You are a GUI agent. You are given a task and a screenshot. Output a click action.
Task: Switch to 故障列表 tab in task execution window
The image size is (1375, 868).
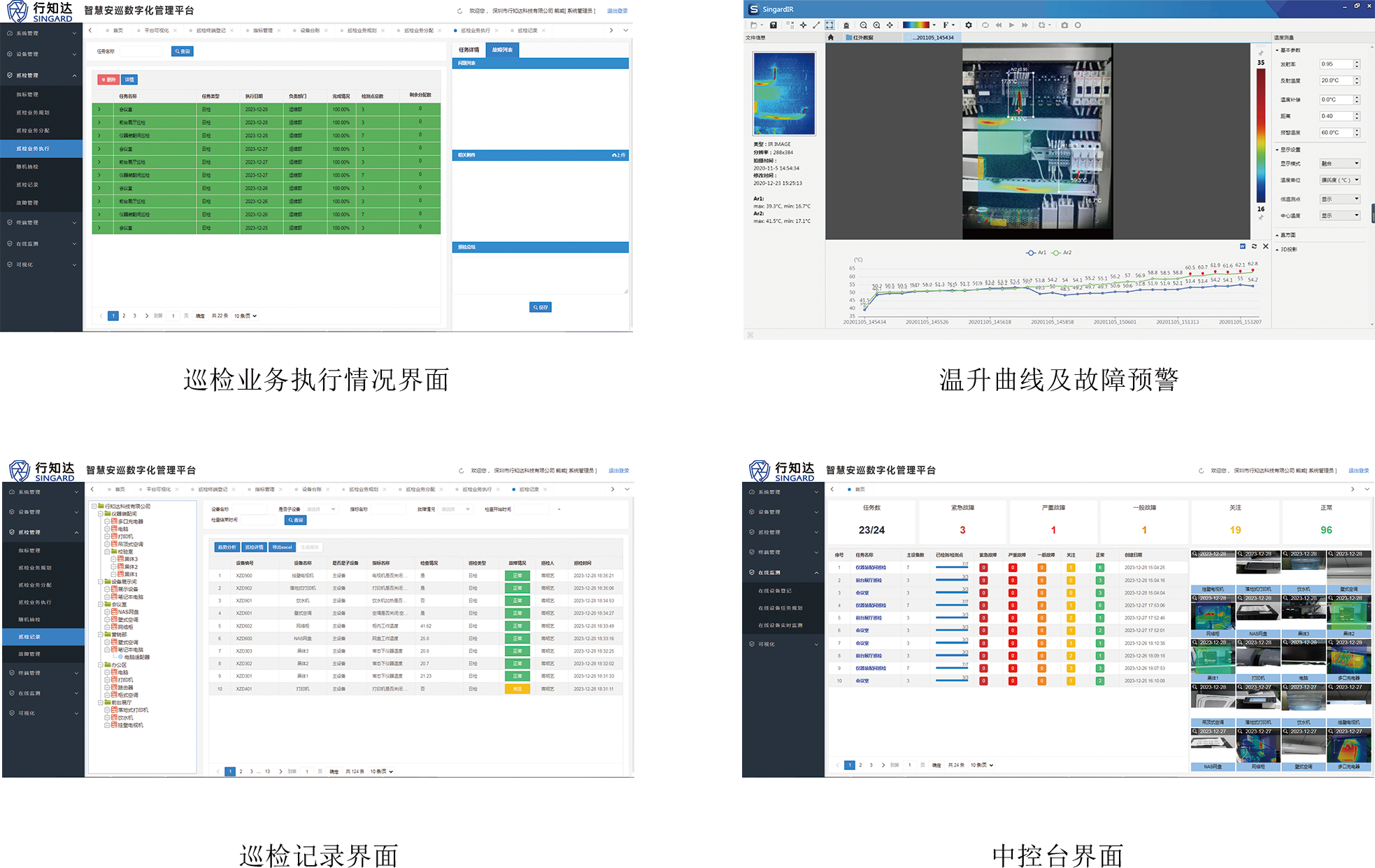(502, 50)
